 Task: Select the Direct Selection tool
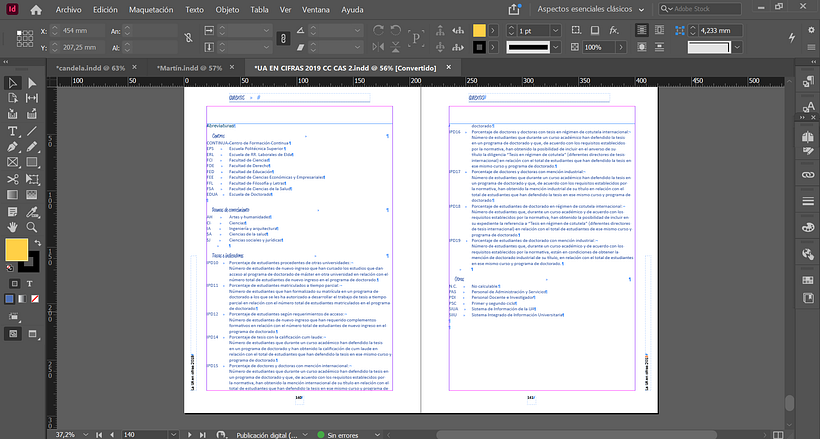point(32,83)
